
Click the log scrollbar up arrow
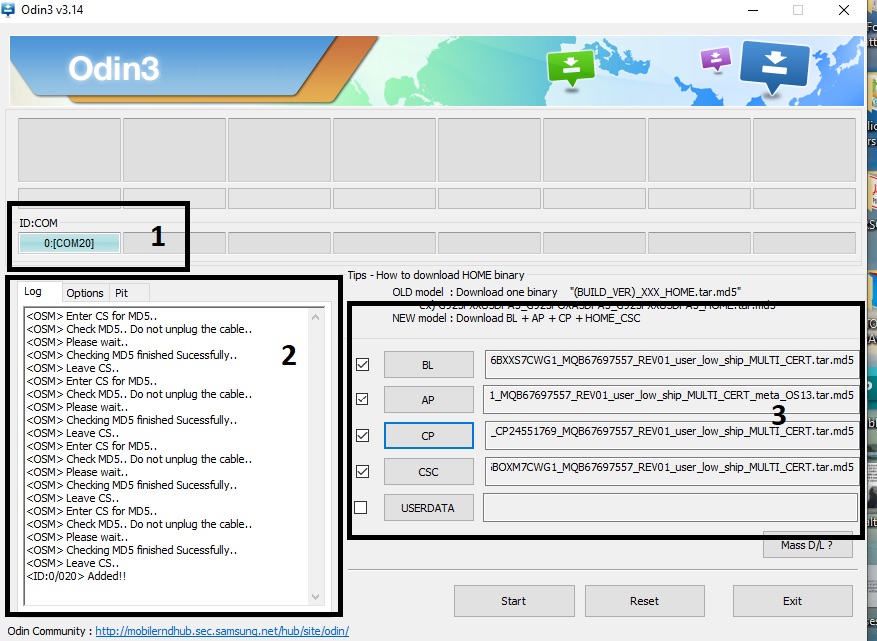click(315, 317)
